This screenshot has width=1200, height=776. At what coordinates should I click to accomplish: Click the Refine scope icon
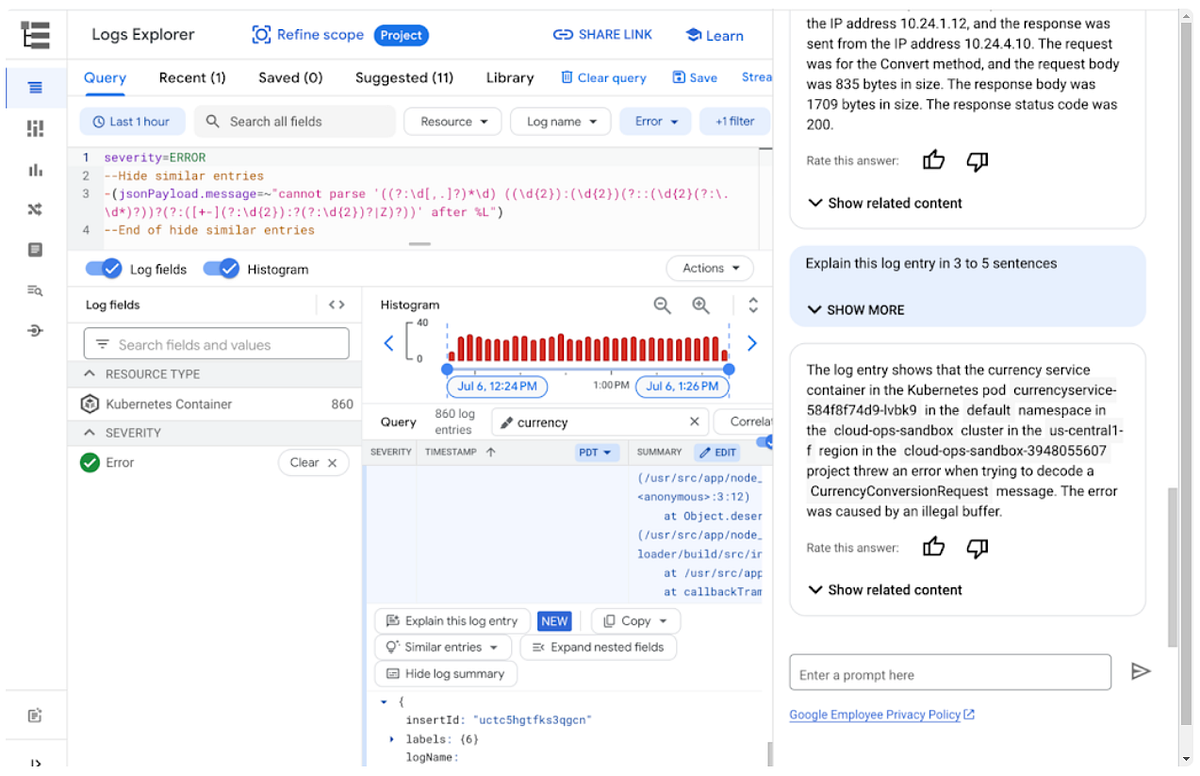[x=261, y=35]
